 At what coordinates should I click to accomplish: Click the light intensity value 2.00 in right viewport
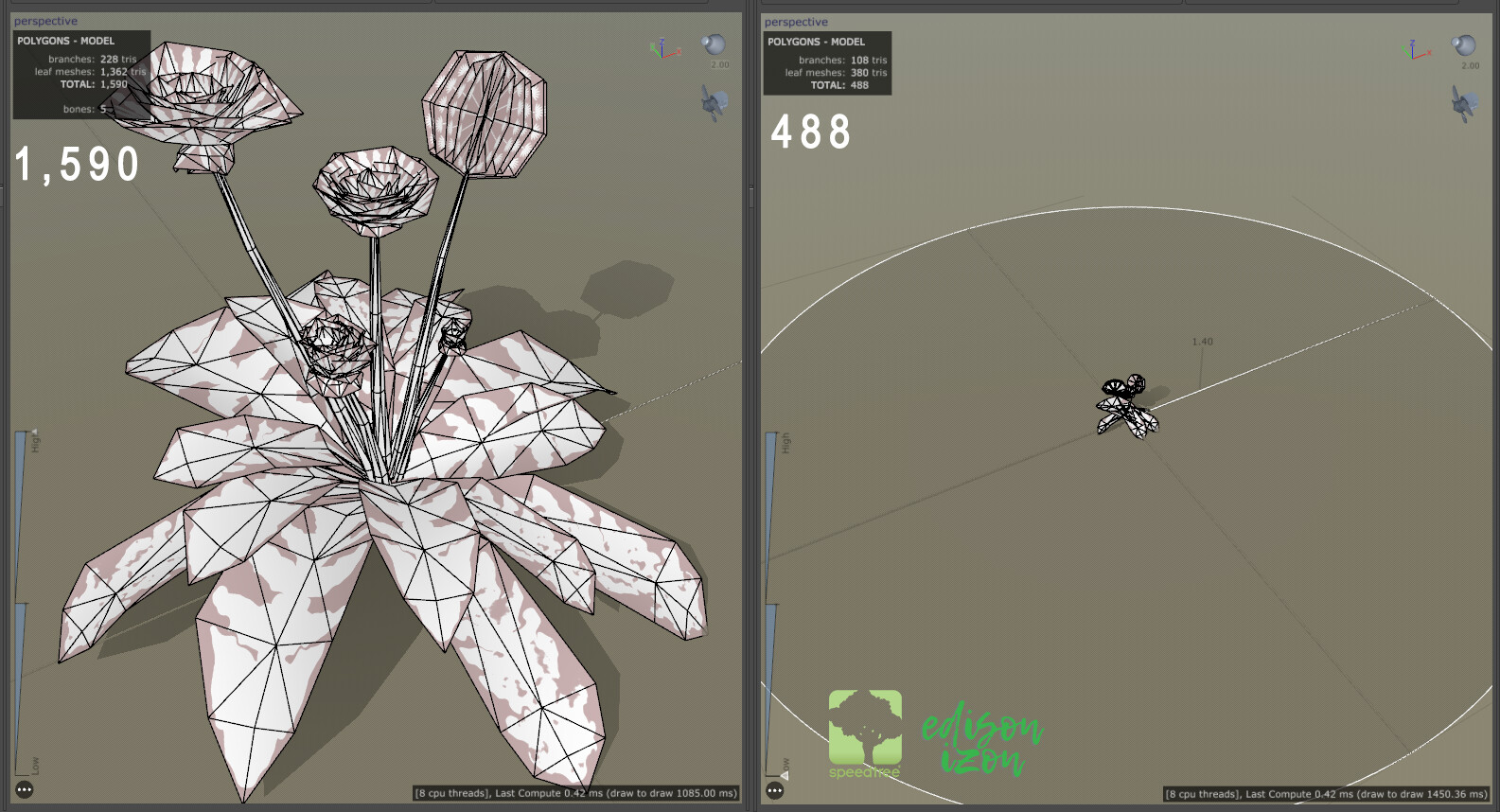[x=1471, y=66]
